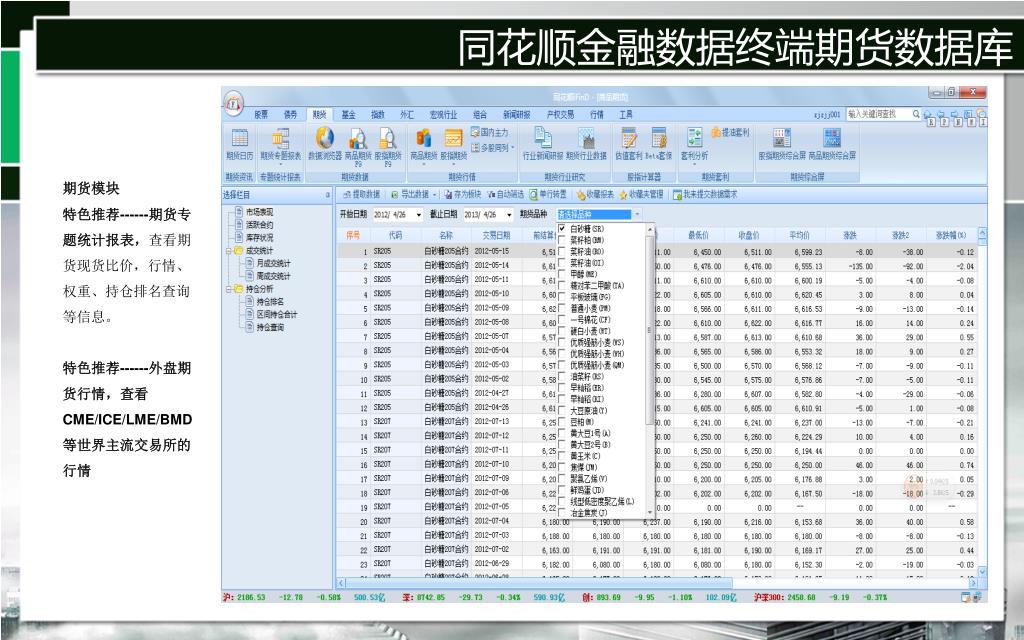Click the round application logo button
Screen dimensions: 1024x640
[234, 103]
